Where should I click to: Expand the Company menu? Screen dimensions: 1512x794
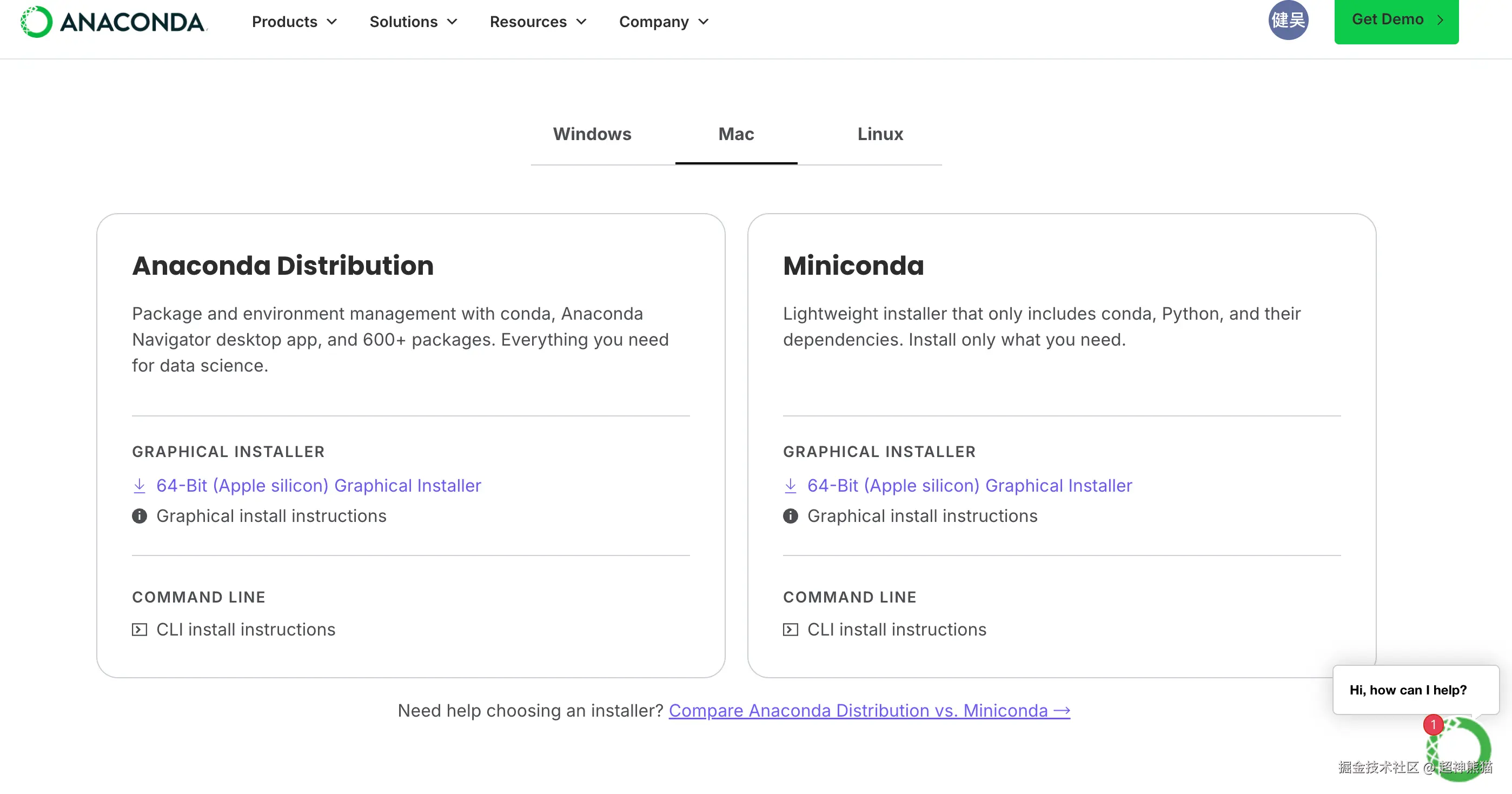664,22
